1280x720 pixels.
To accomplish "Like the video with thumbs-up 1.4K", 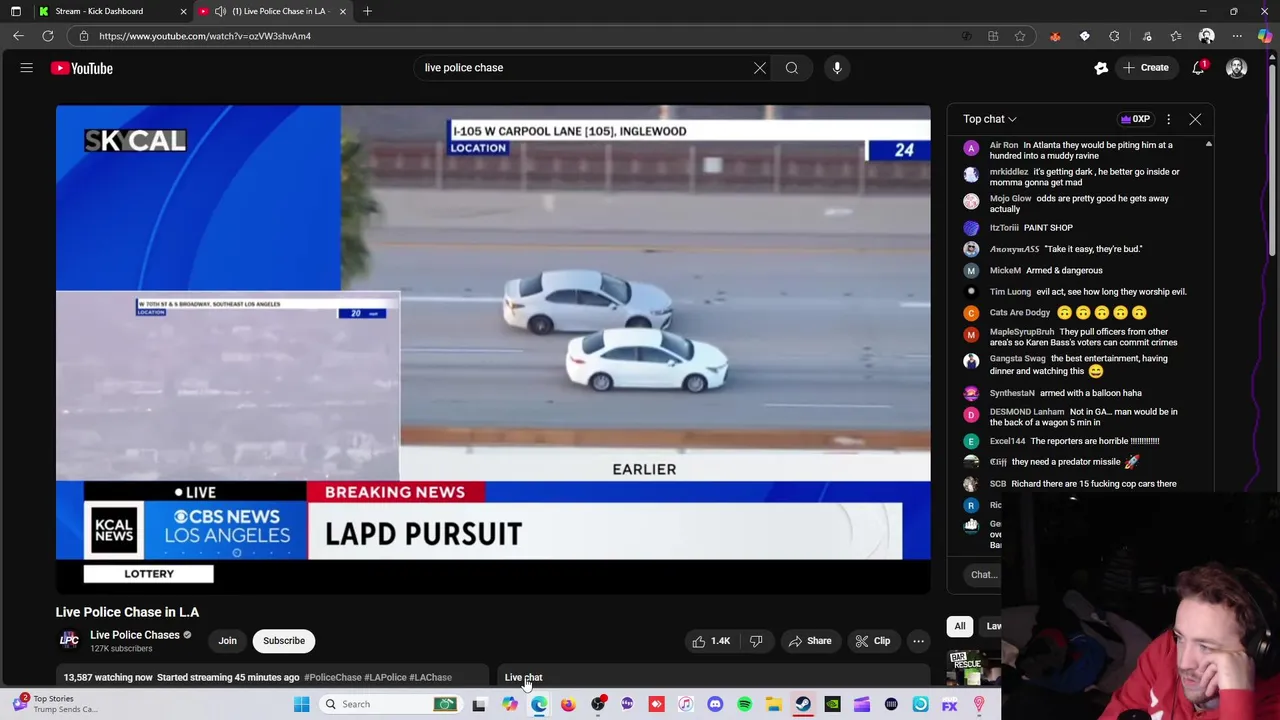I will tap(711, 641).
